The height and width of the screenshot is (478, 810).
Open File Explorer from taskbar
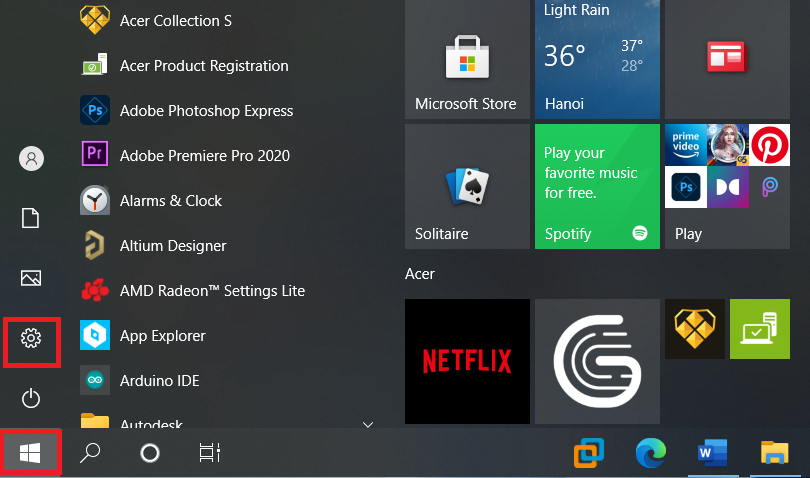[x=774, y=453]
